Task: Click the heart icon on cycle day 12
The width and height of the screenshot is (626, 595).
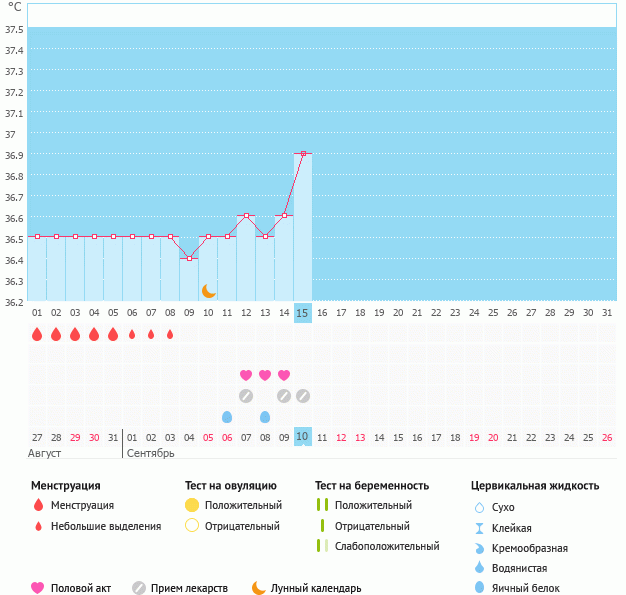Action: tap(246, 375)
